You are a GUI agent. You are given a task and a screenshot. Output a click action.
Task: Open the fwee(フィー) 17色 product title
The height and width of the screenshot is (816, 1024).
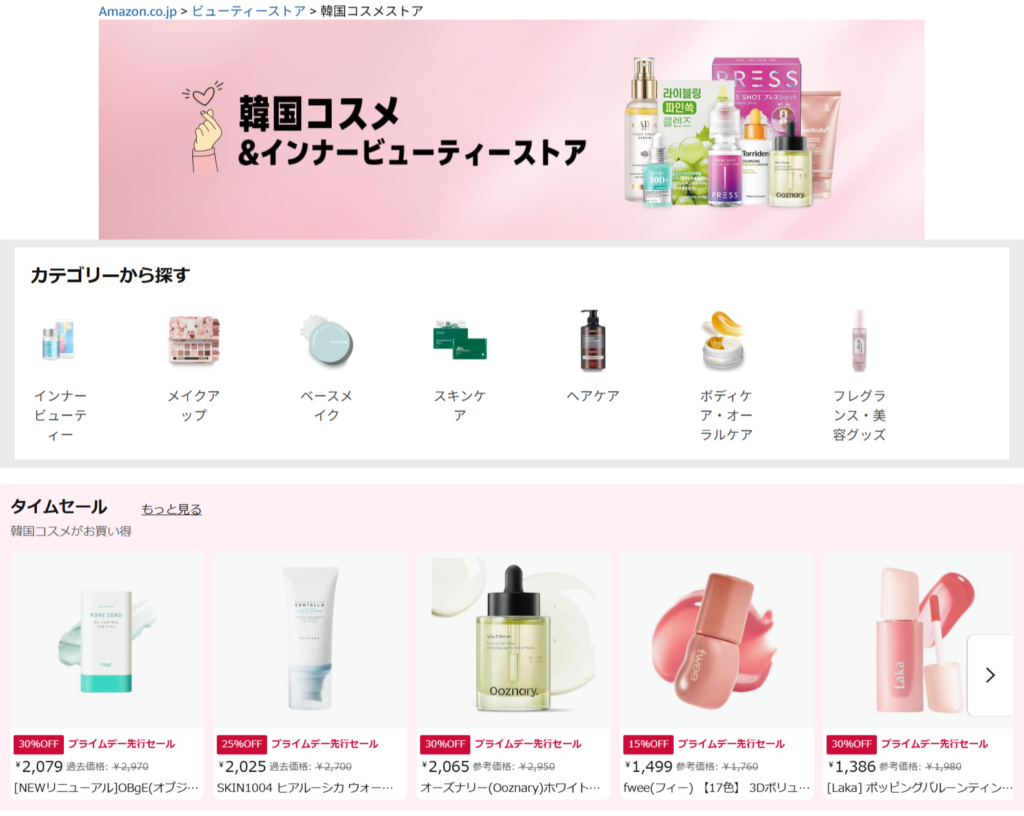(x=716, y=788)
